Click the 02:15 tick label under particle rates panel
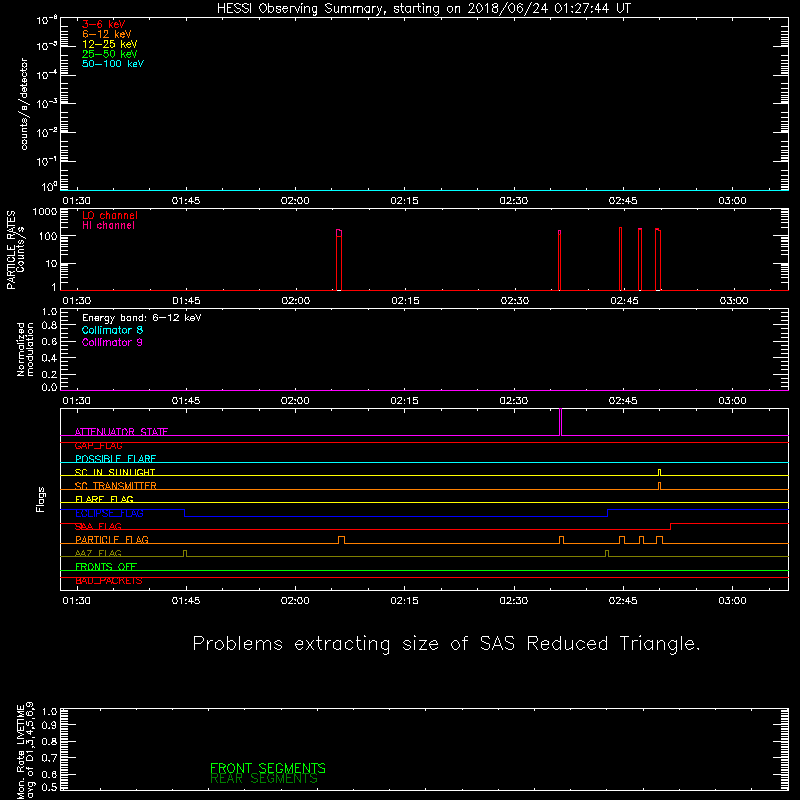Image resolution: width=800 pixels, height=800 pixels. coord(405,301)
